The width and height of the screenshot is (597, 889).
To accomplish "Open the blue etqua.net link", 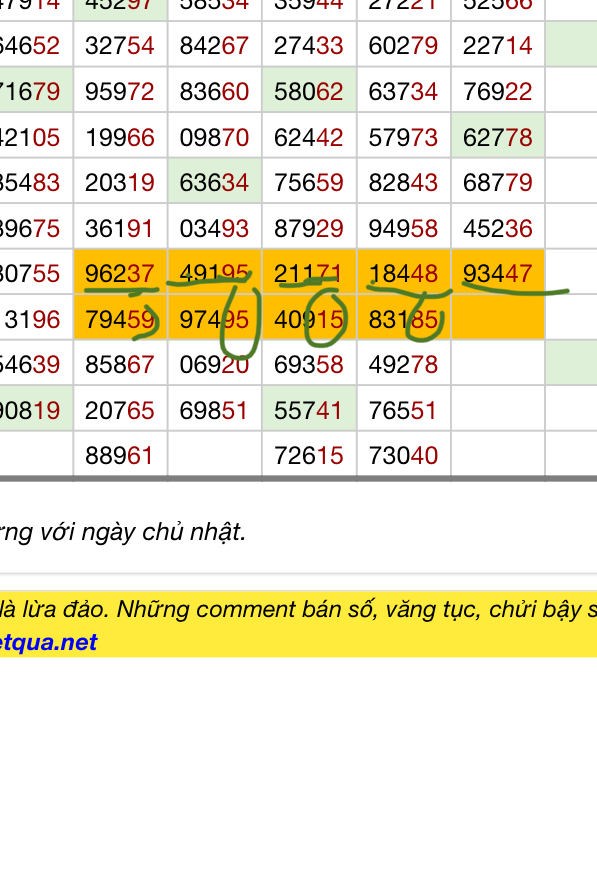I will tap(49, 642).
